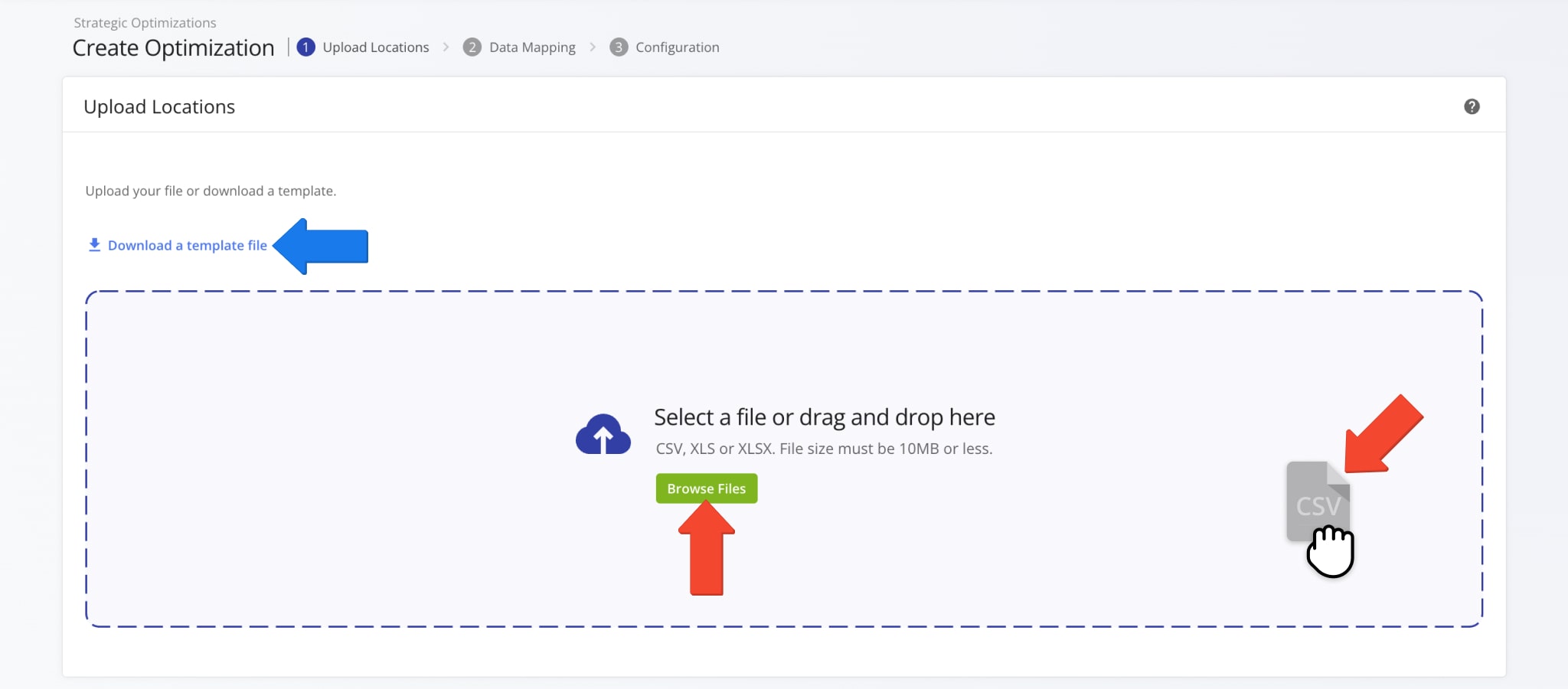The image size is (1568, 689).
Task: Click the Strategic Optimizations breadcrumb
Action: point(144,22)
